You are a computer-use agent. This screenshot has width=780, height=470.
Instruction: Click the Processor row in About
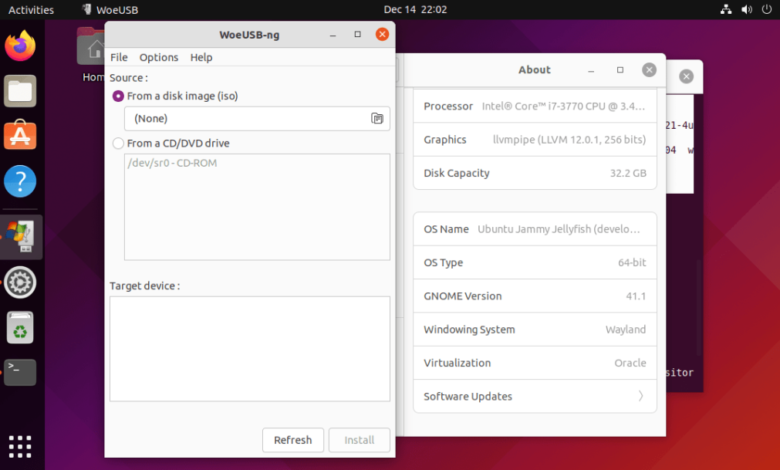click(535, 106)
